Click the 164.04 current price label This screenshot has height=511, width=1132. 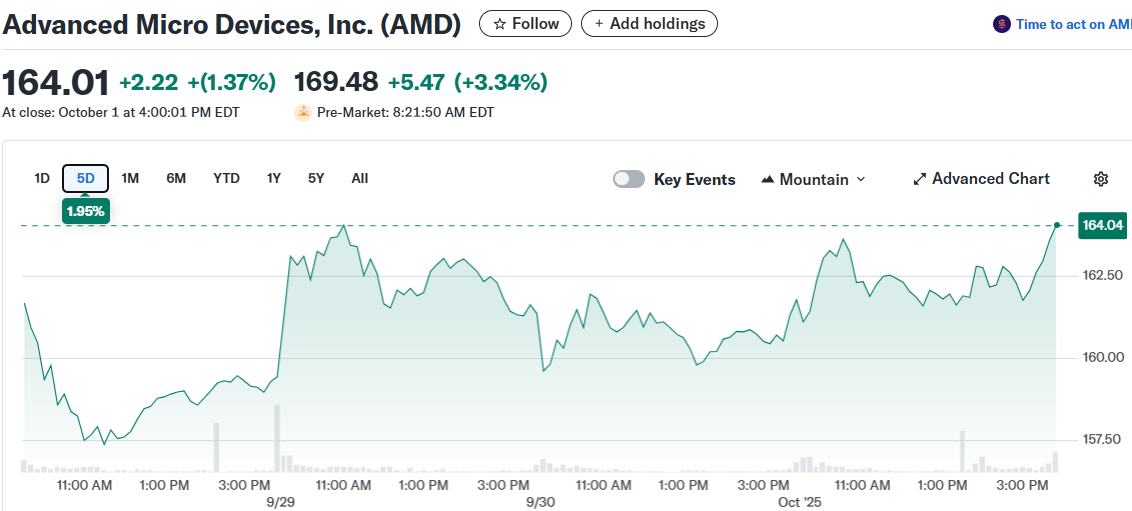tap(1103, 226)
